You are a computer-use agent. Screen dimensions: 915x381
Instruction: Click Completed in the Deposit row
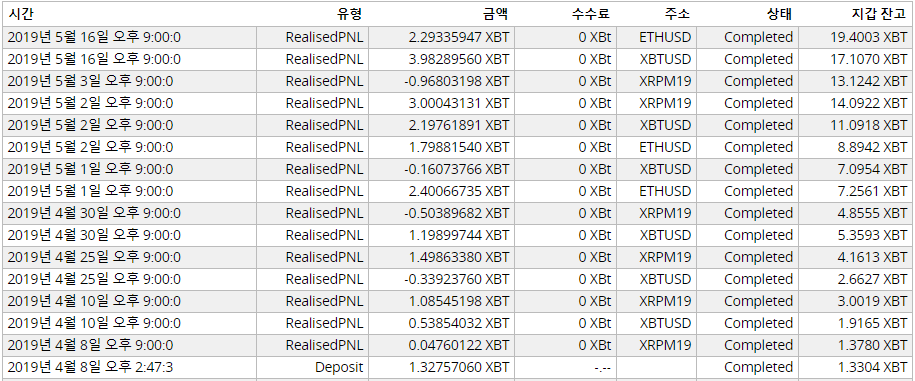tap(759, 368)
